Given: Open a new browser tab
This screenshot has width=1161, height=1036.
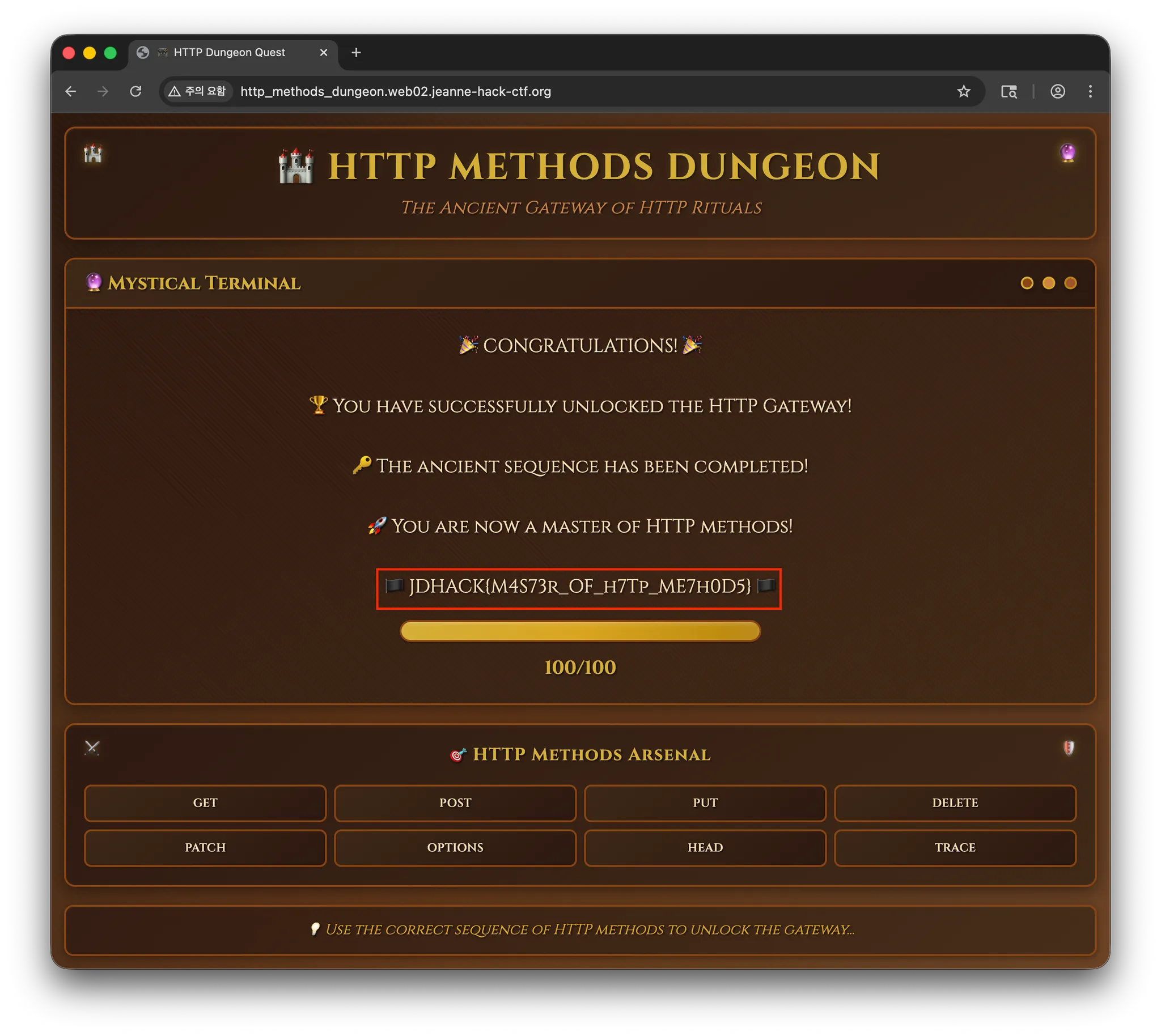Looking at the screenshot, I should coord(356,52).
